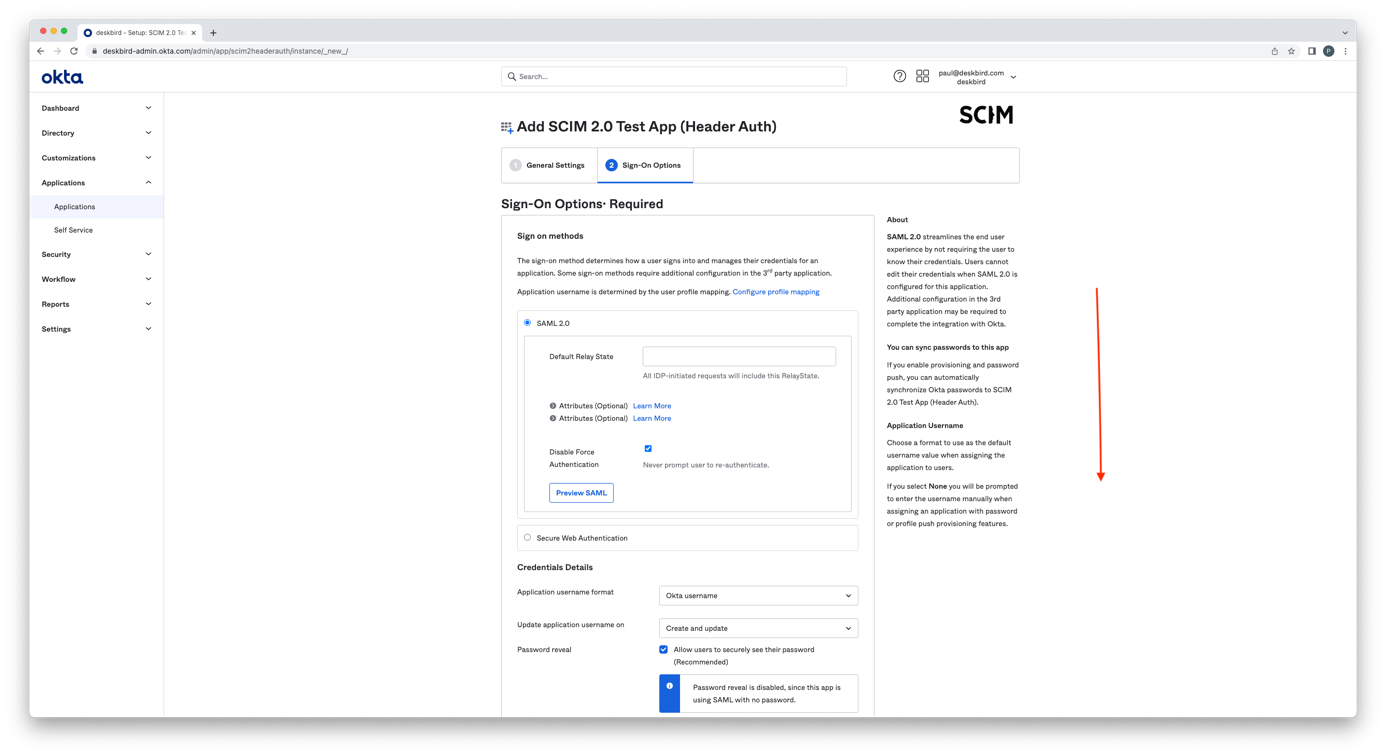Click the Okta logo
Image resolution: width=1386 pixels, height=756 pixels.
point(62,77)
